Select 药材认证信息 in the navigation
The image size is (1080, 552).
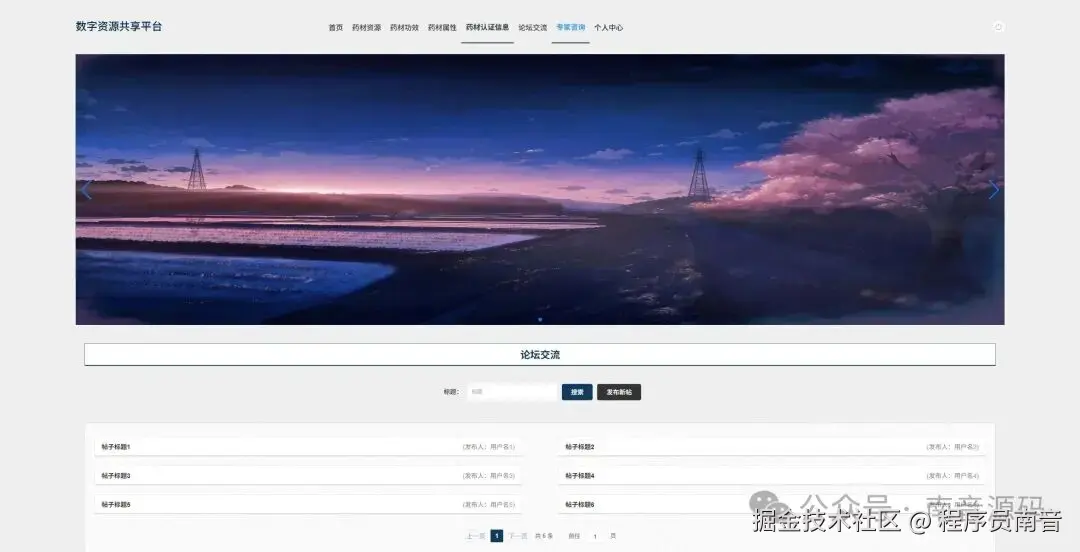pyautogui.click(x=487, y=28)
